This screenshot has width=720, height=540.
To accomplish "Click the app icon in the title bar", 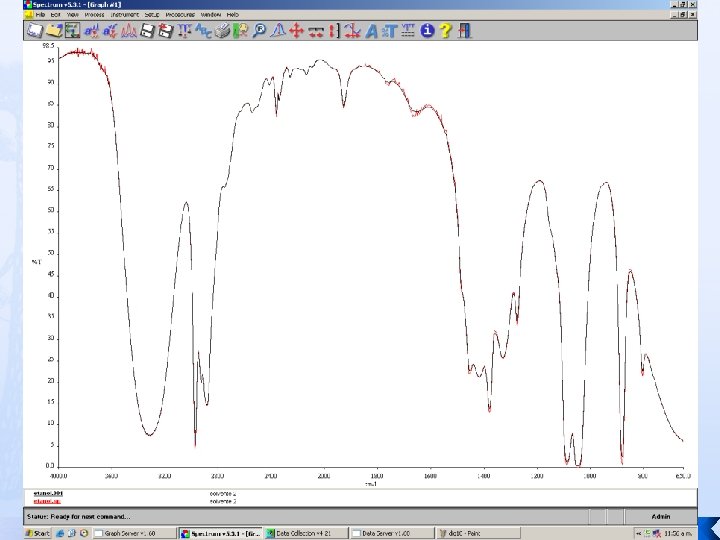I will coord(28,5).
